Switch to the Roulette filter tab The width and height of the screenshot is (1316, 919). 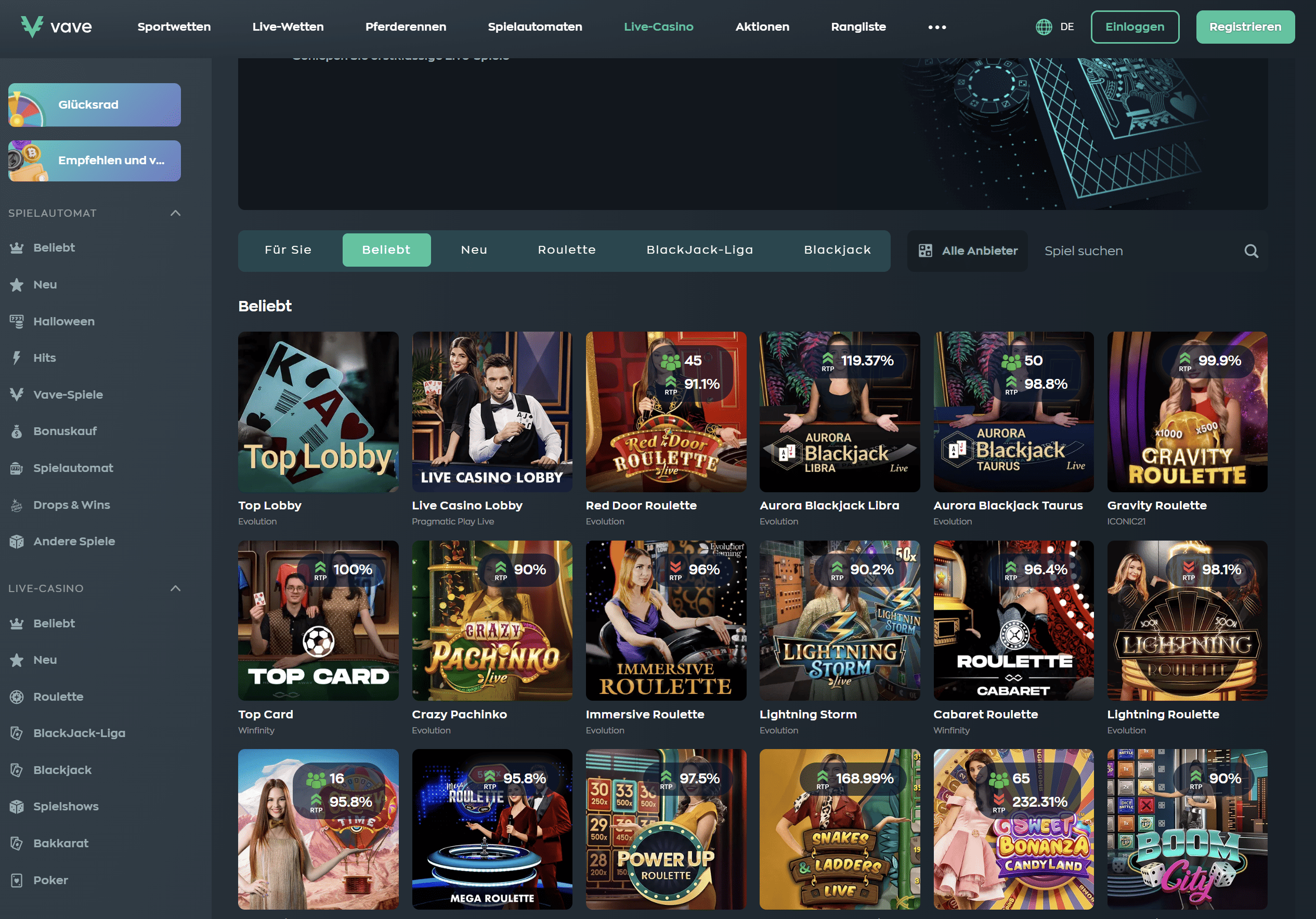[x=567, y=250]
